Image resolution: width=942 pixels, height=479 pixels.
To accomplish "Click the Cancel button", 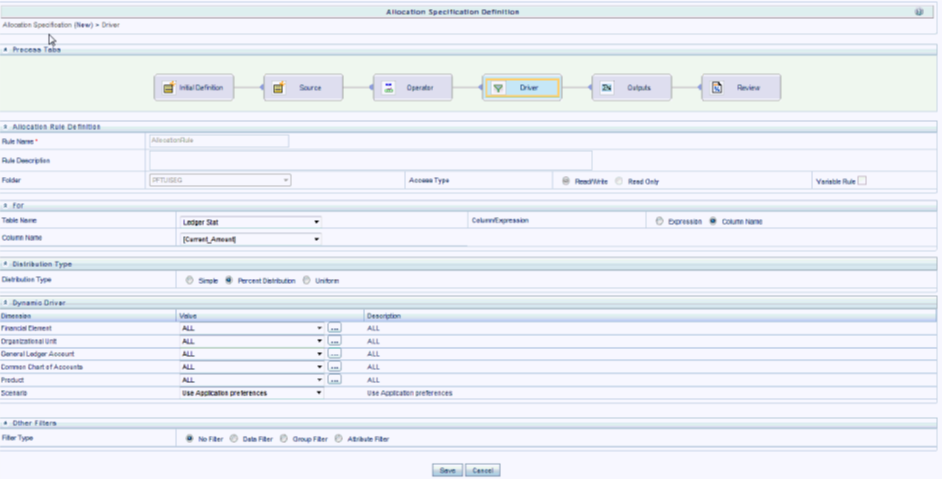I will pyautogui.click(x=482, y=471).
